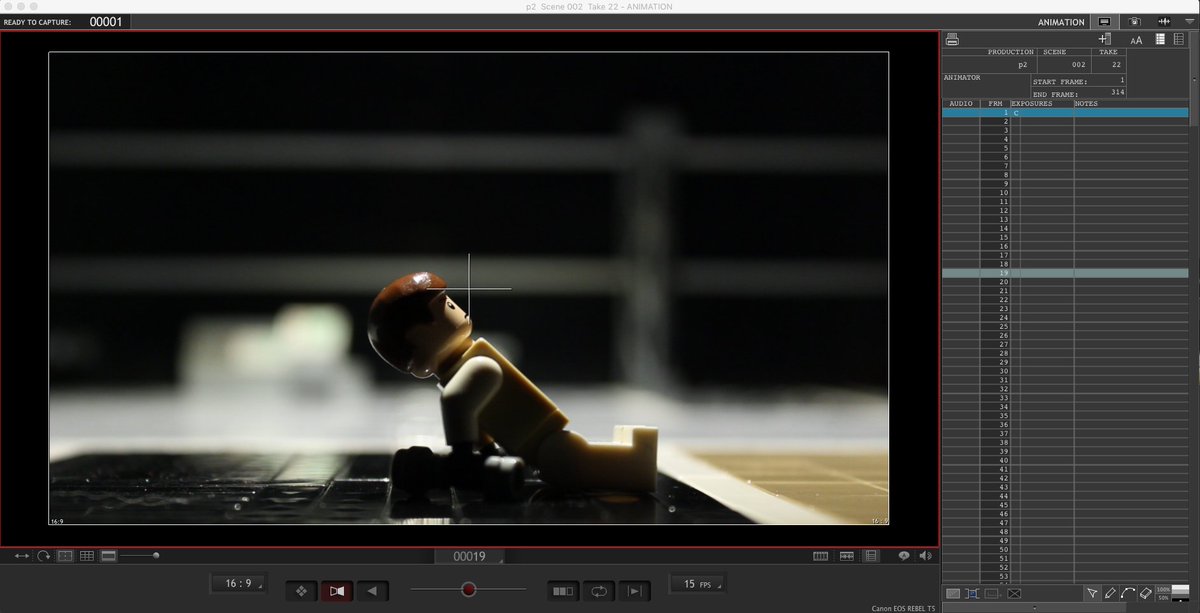Click the ANIMATION workspace label

(x=1061, y=22)
